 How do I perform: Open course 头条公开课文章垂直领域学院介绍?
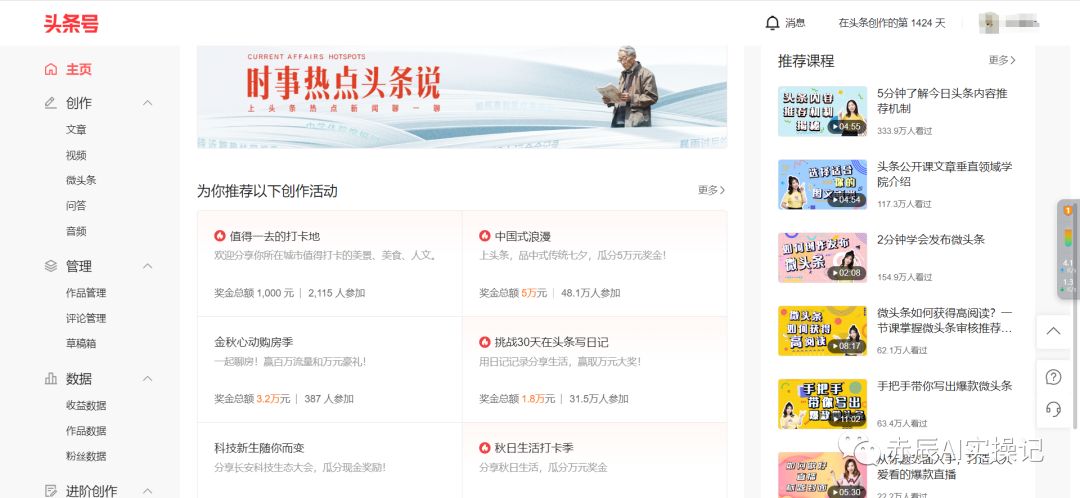coord(944,174)
